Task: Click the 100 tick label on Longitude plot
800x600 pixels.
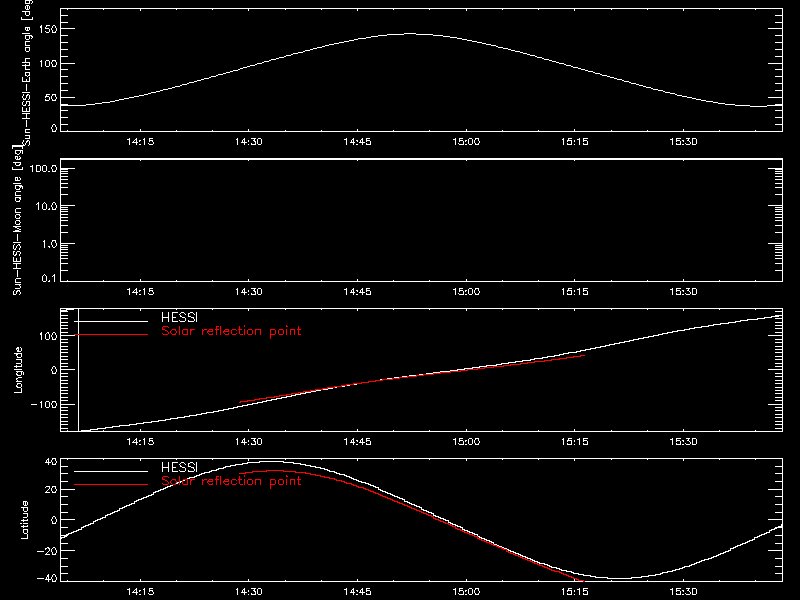Action: tap(48, 336)
